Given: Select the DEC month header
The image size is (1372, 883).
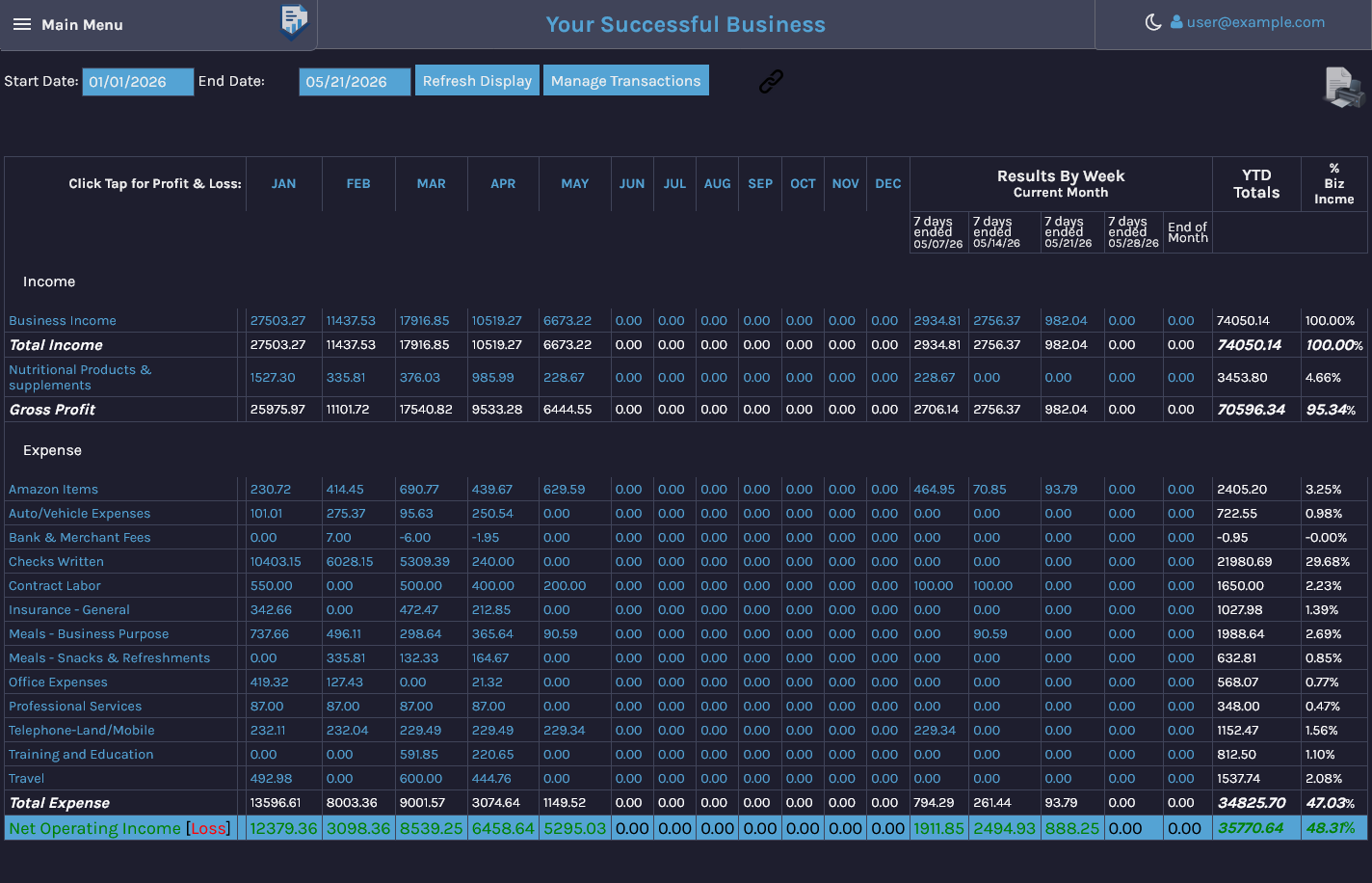Looking at the screenshot, I should click(x=888, y=184).
